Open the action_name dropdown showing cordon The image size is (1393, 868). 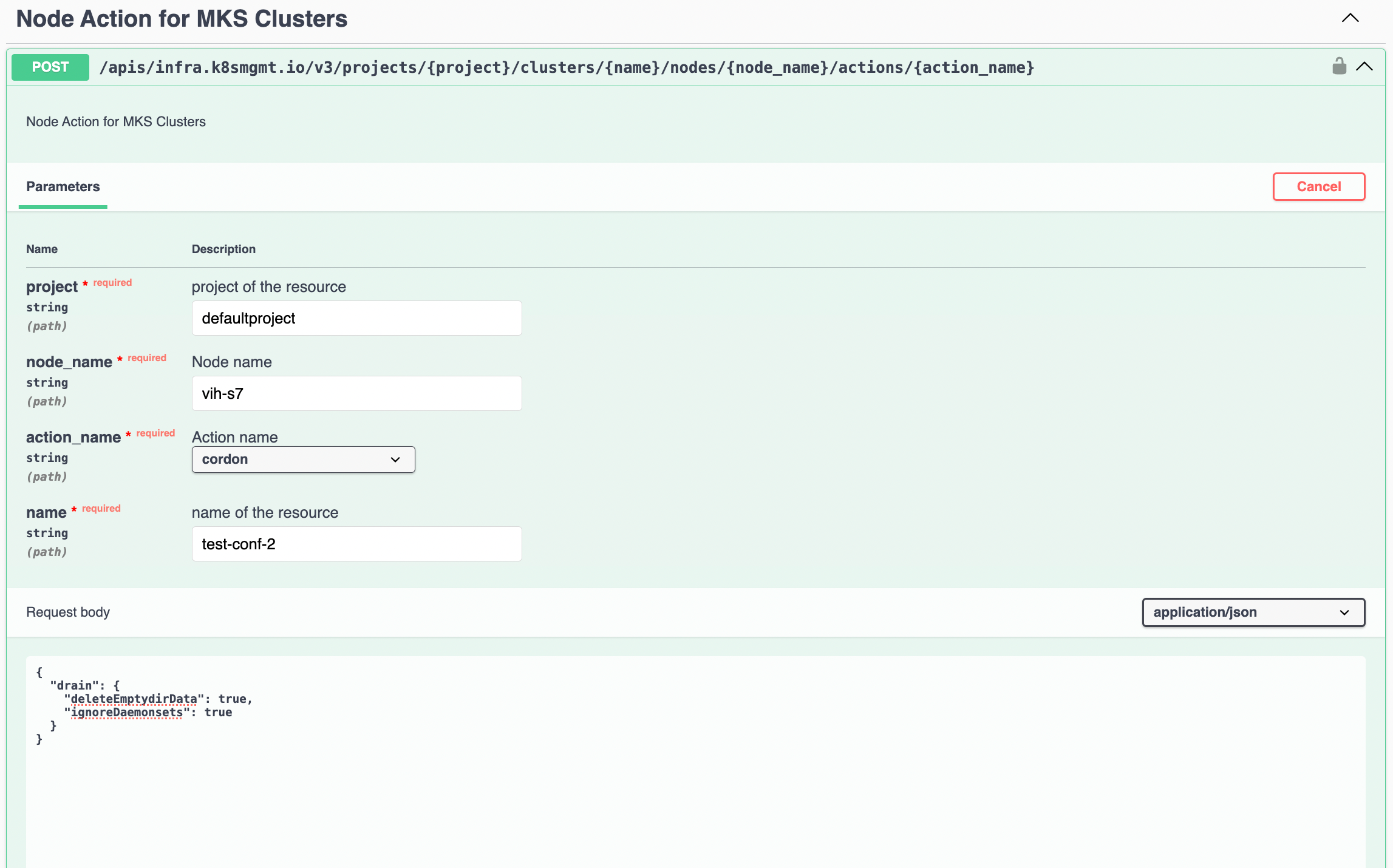pyautogui.click(x=304, y=459)
